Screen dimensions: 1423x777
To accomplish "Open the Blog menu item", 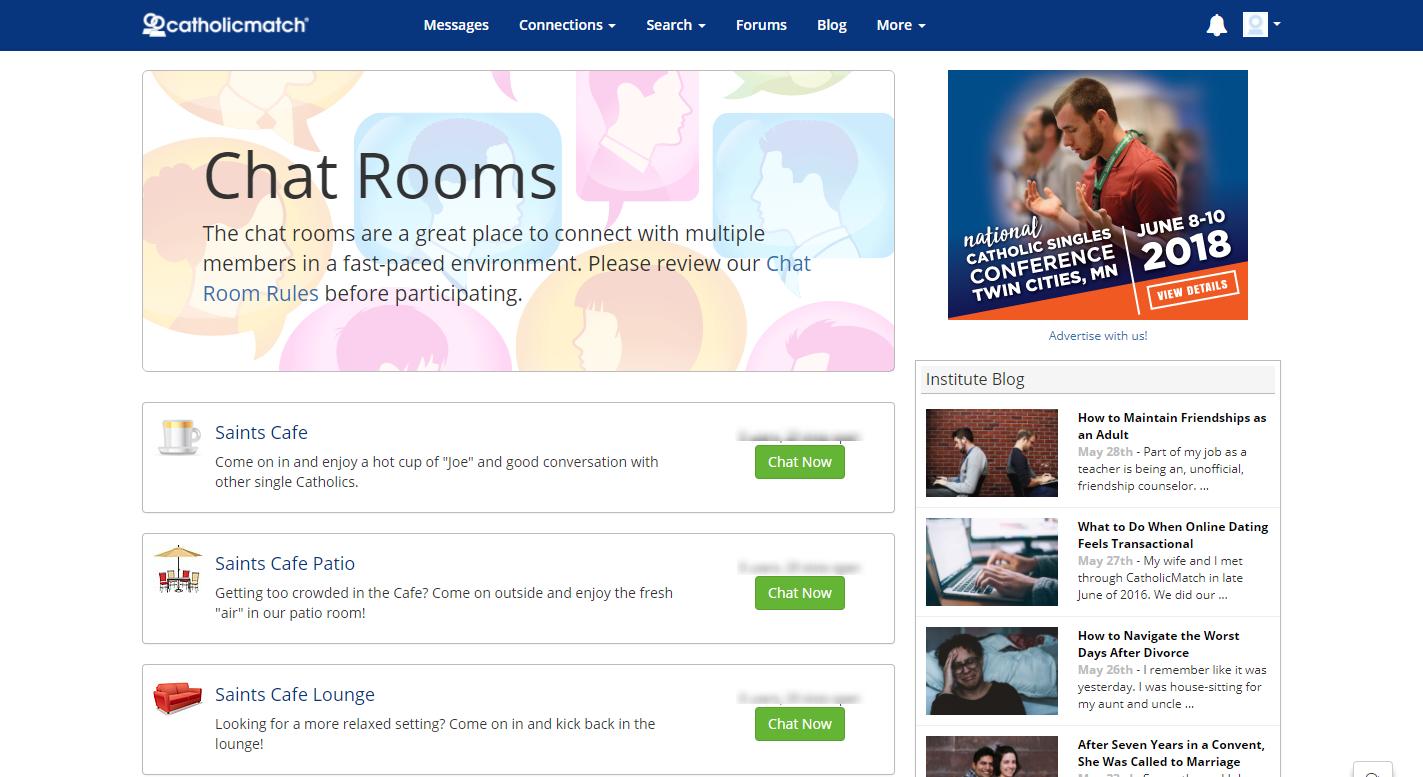I will 832,25.
